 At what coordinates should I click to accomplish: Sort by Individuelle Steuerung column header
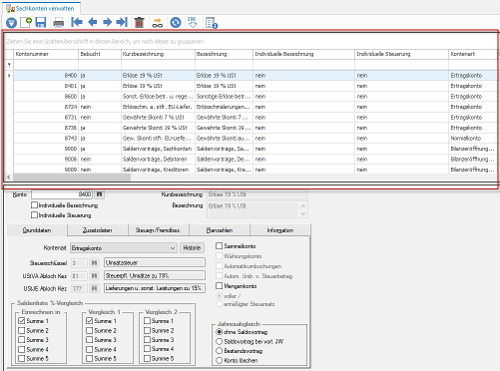pyautogui.click(x=401, y=54)
